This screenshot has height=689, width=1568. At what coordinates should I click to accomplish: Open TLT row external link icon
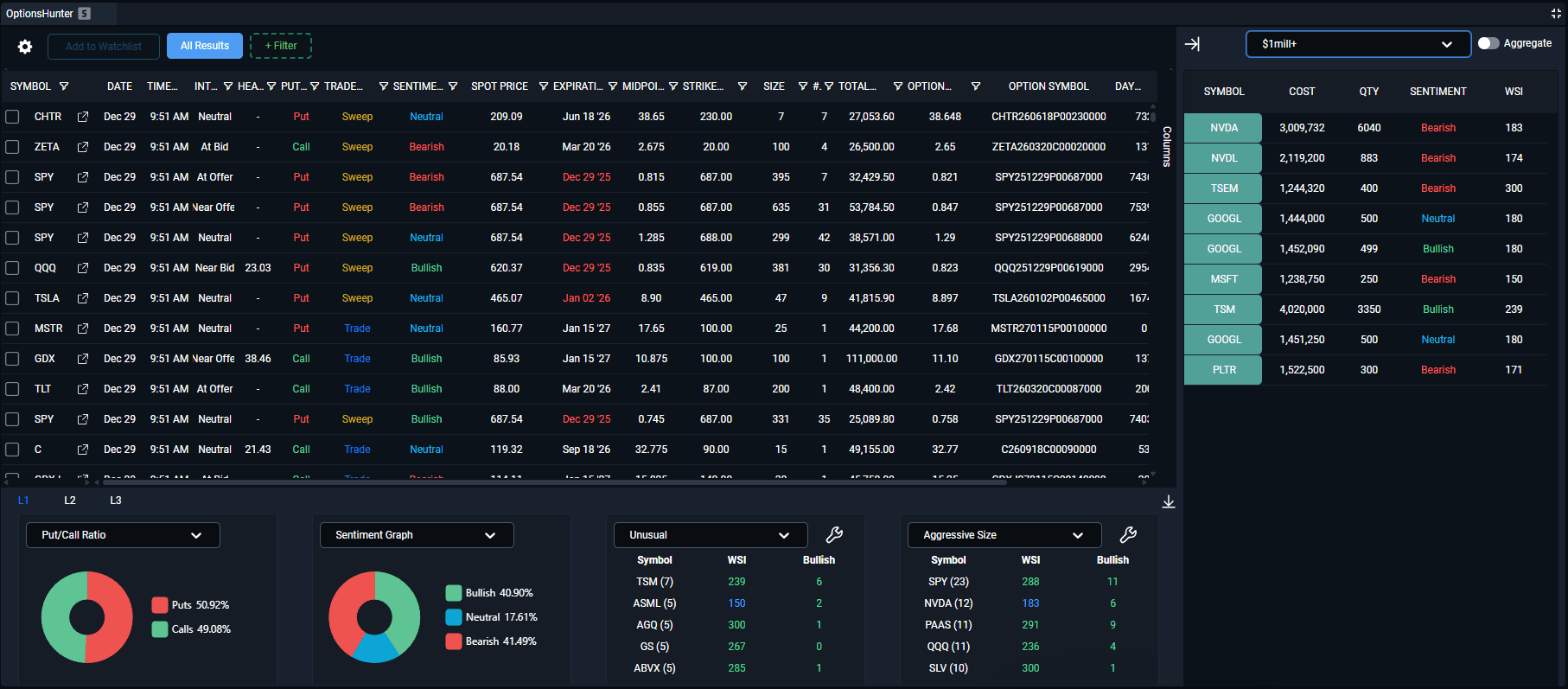click(83, 389)
